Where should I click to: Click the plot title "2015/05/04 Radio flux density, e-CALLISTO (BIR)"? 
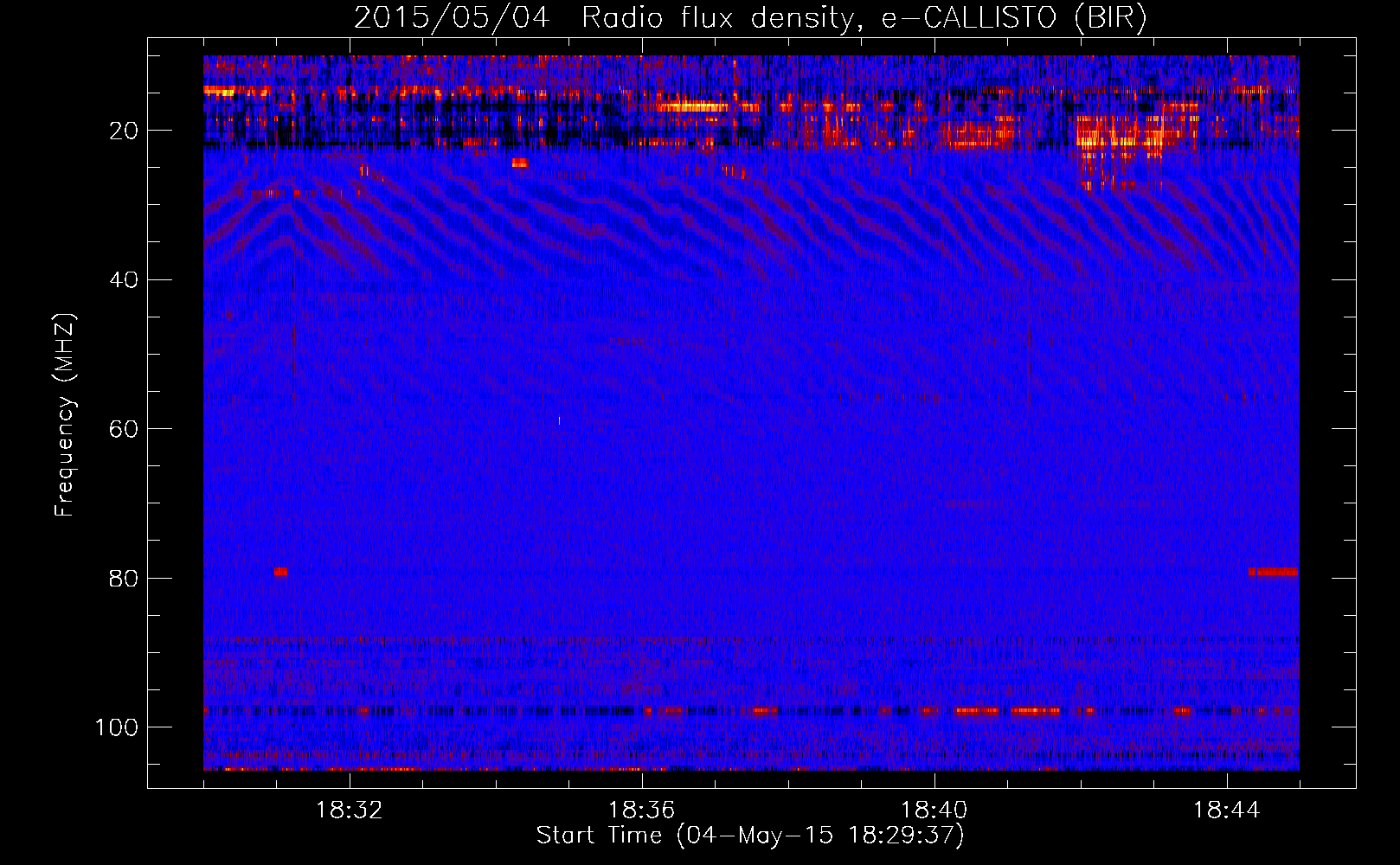(x=750, y=17)
